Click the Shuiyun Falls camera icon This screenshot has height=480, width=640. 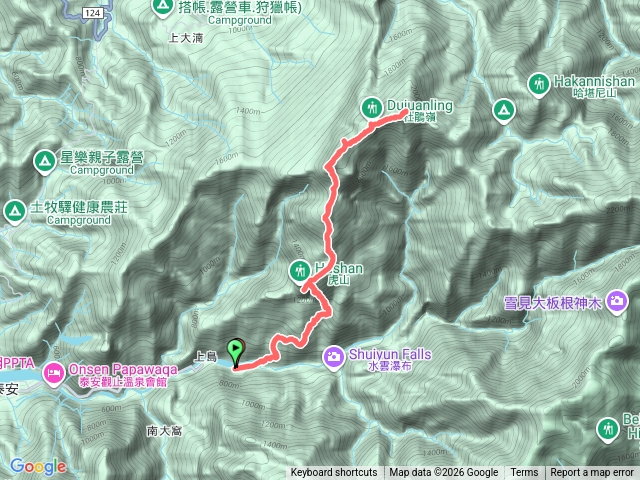[334, 358]
